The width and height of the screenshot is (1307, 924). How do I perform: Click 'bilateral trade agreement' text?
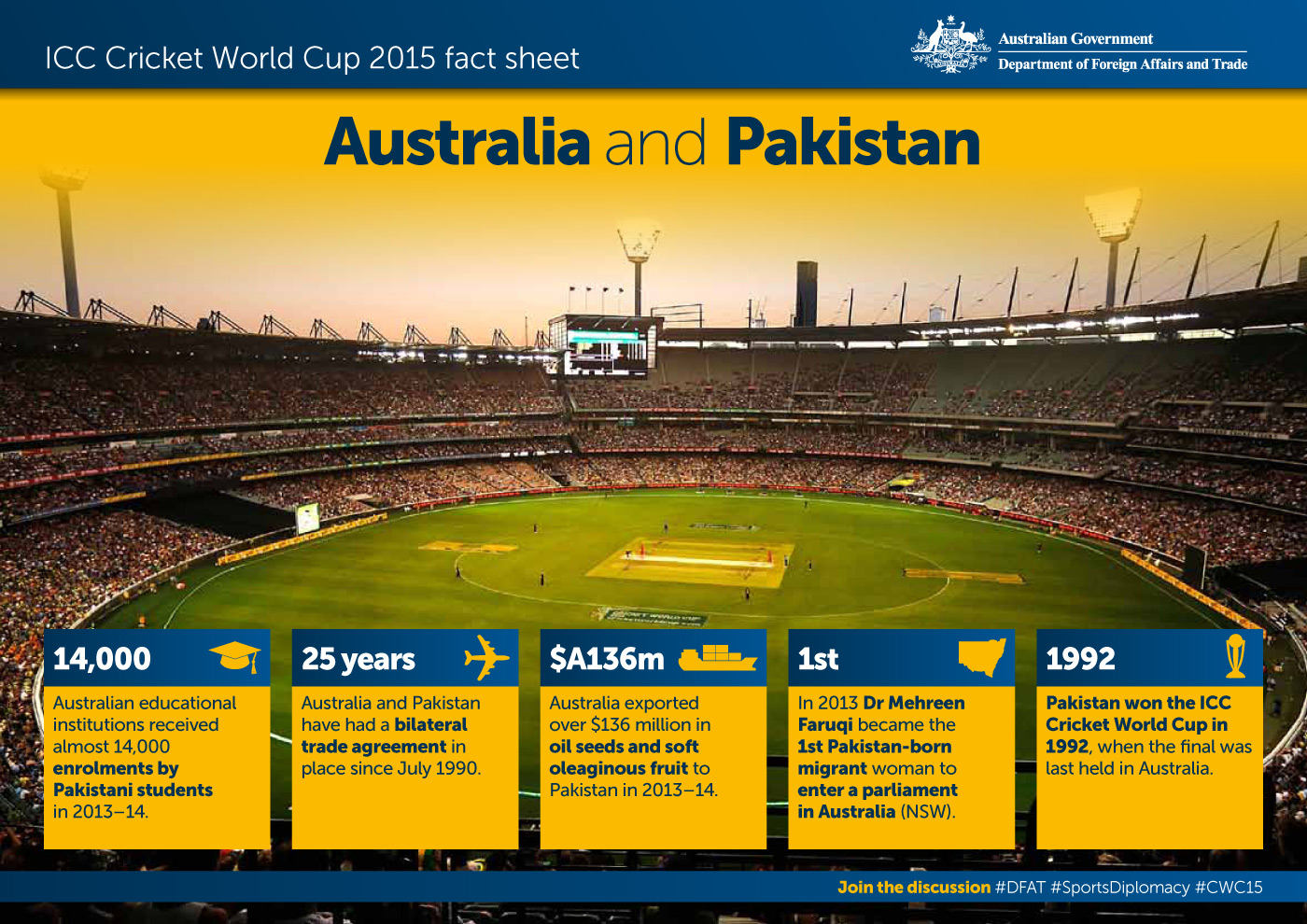click(x=384, y=735)
